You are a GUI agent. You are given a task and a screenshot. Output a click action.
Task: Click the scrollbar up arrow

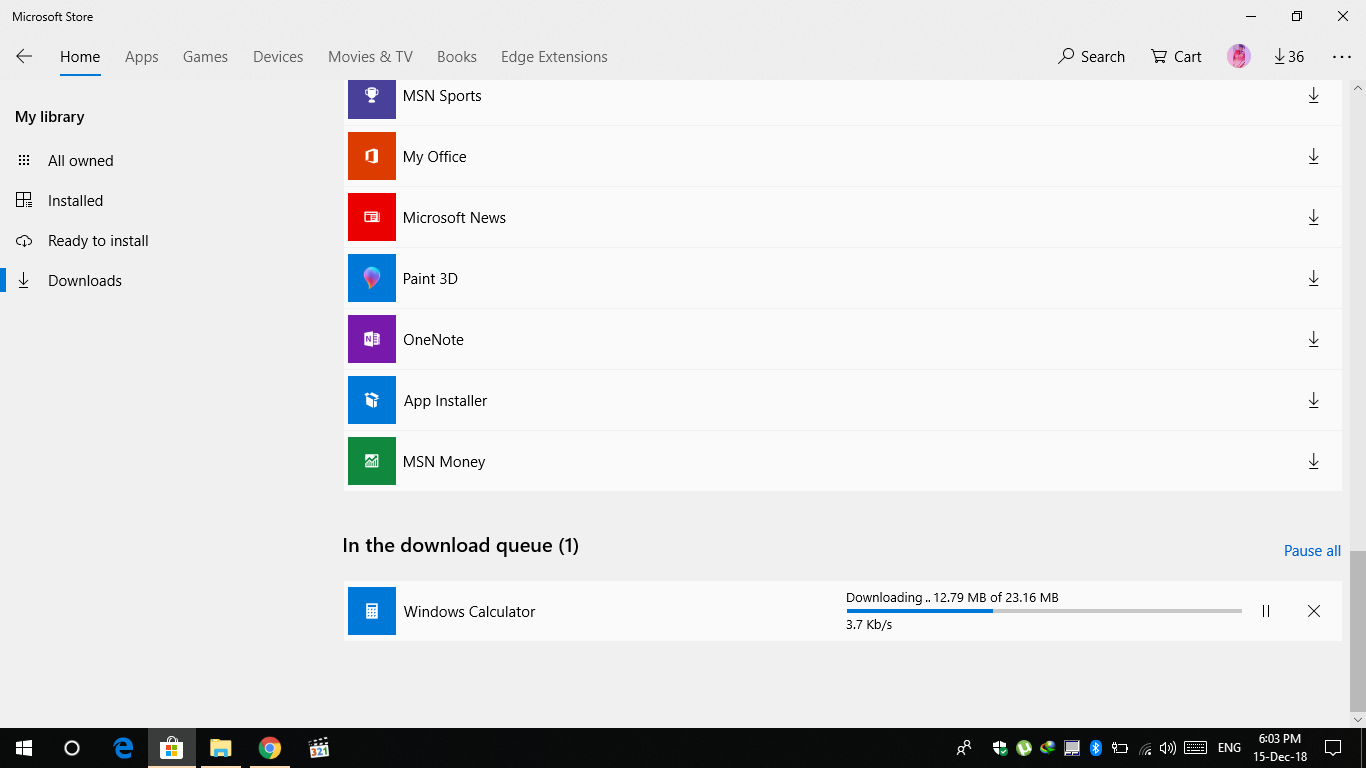tap(1357, 88)
